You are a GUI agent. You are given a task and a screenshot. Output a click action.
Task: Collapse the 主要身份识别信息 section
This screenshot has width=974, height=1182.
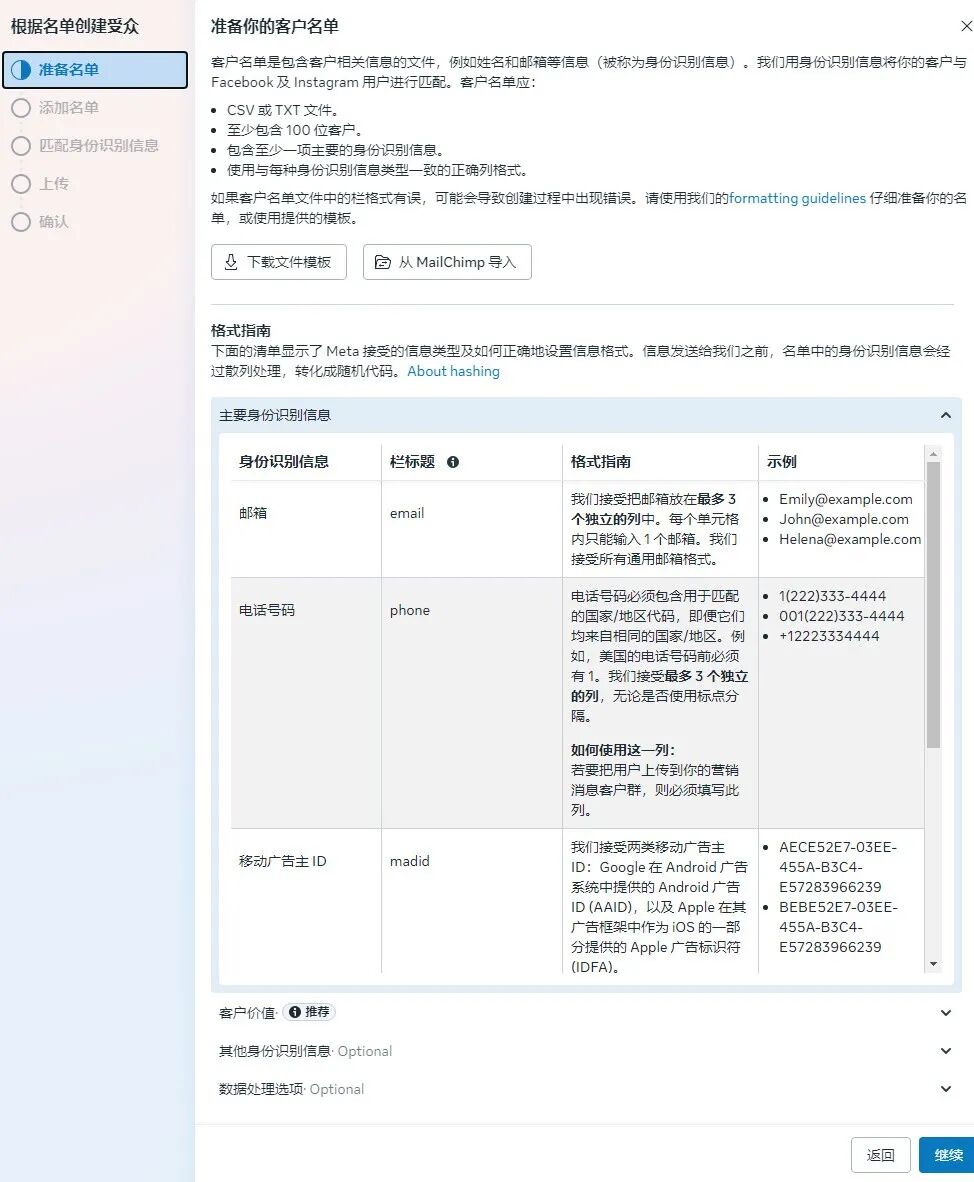coord(945,415)
